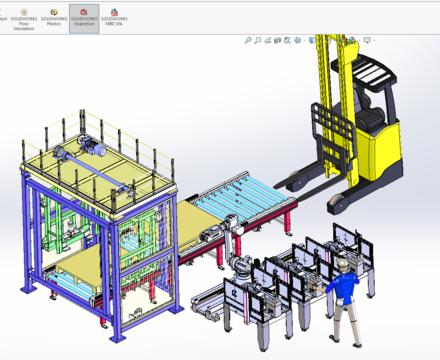
Task: Click the partially visible TolAnalyst button
Action: (x=3, y=19)
